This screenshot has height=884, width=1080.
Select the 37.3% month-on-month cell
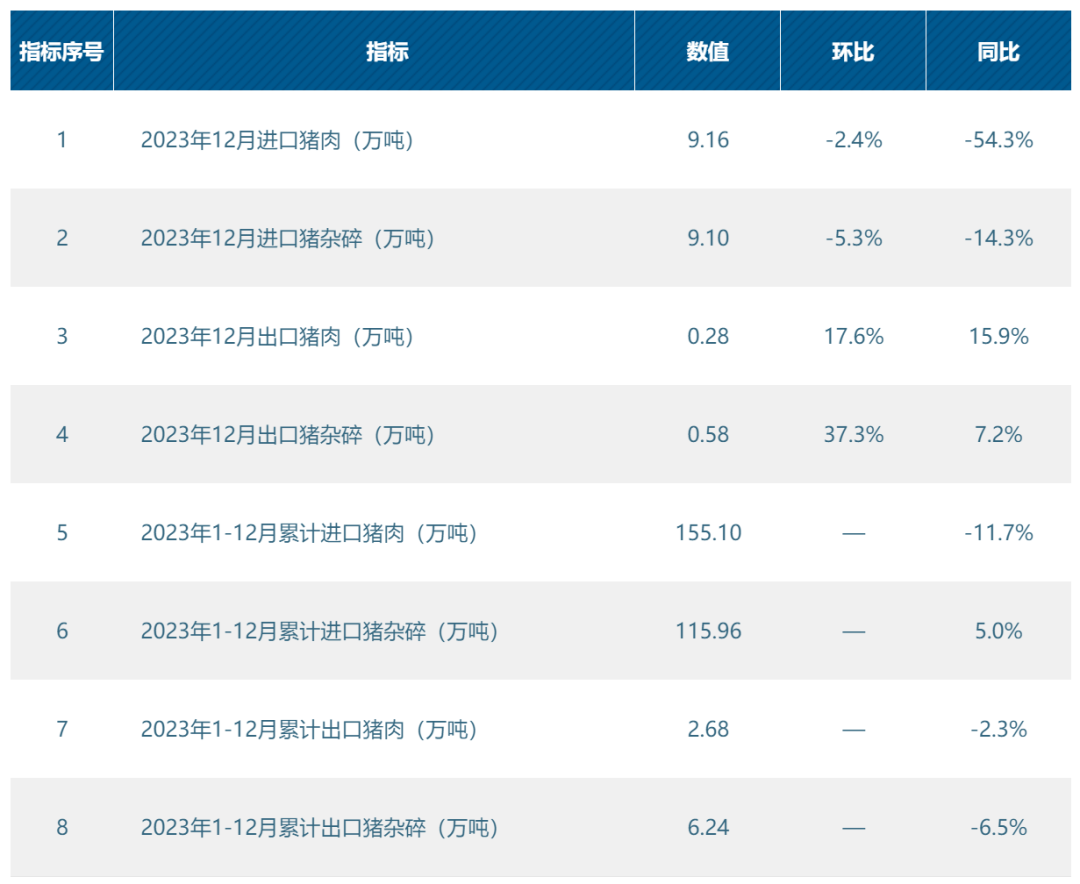coord(853,435)
